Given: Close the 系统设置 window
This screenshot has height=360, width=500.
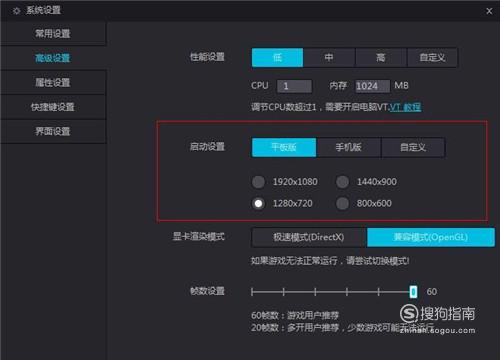Looking at the screenshot, I should click(x=489, y=11).
